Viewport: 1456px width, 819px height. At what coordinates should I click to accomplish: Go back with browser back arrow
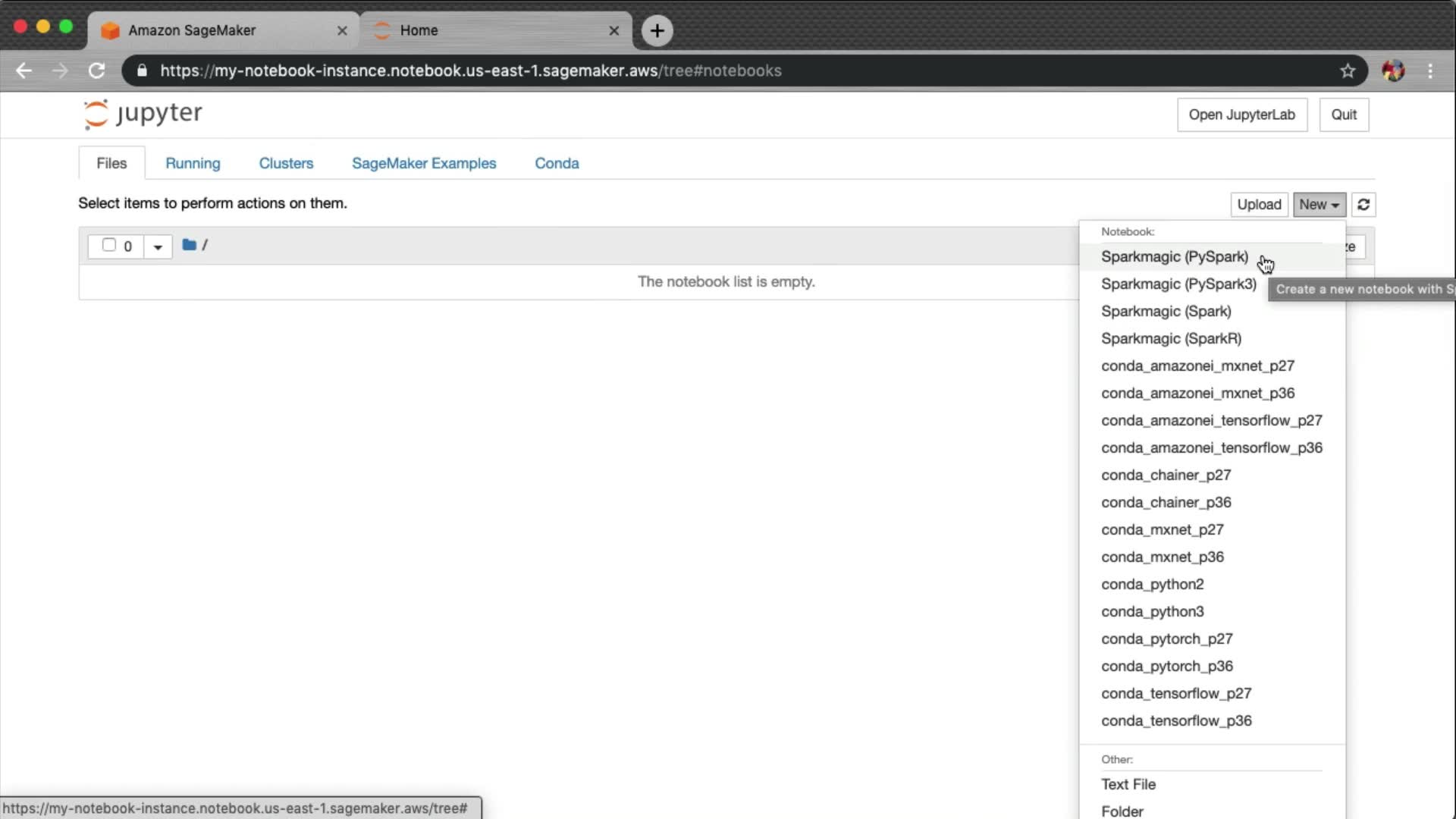pyautogui.click(x=24, y=71)
